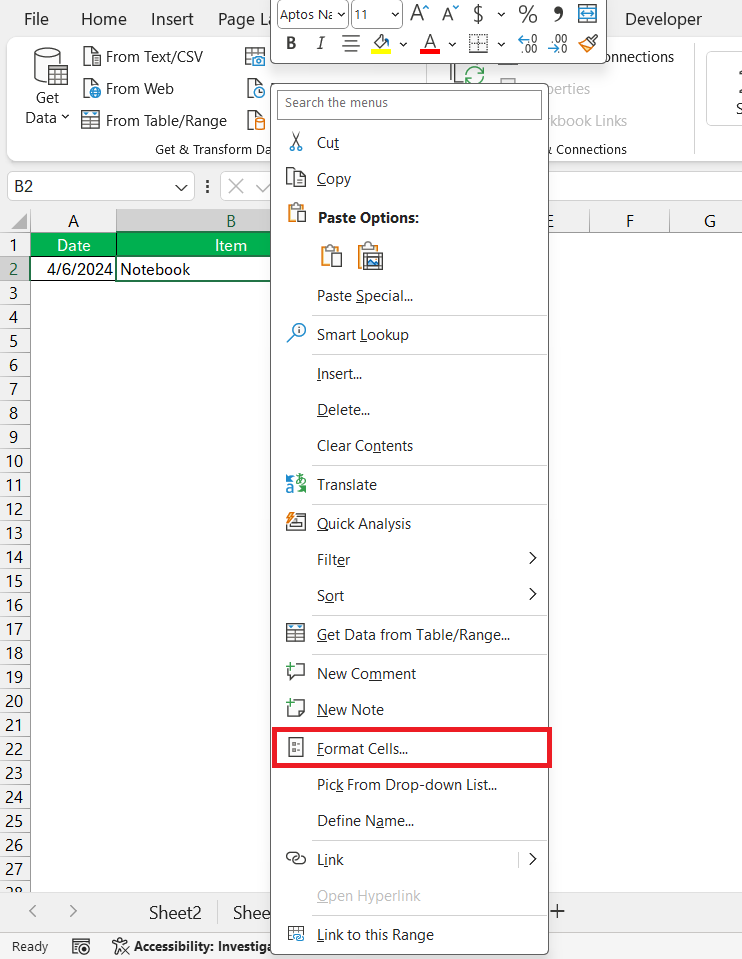The width and height of the screenshot is (742, 959).
Task: Toggle Italic in the mini toolbar
Action: (x=321, y=43)
